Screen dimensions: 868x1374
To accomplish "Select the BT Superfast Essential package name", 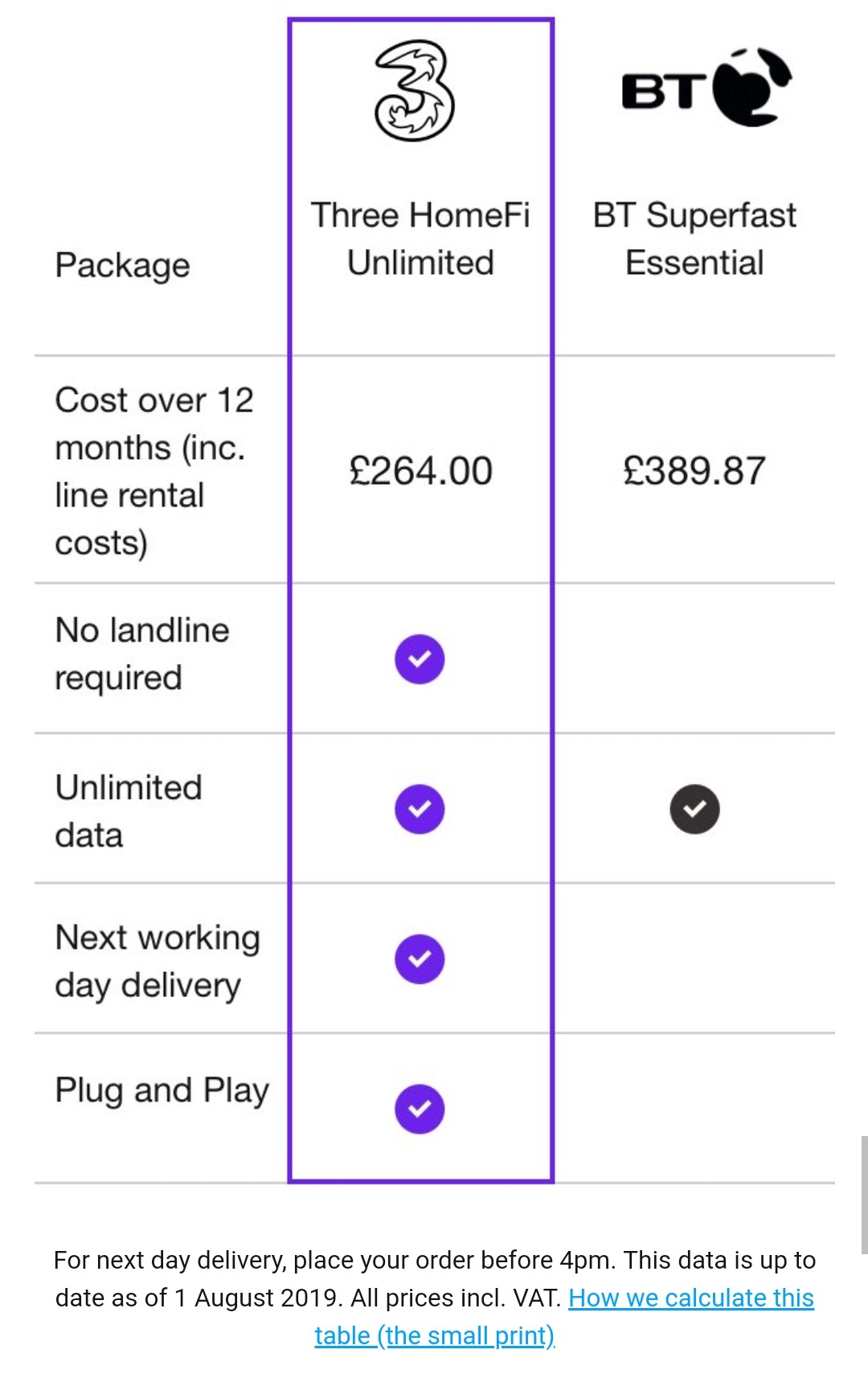I will [694, 239].
